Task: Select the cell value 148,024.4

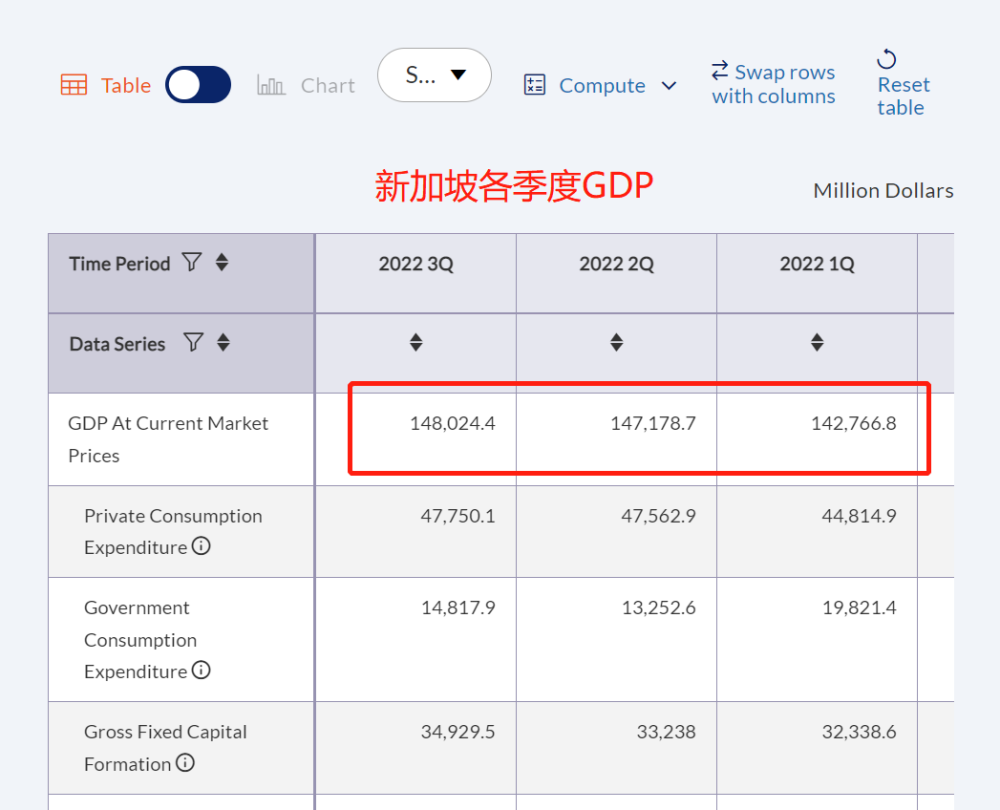Action: point(452,423)
